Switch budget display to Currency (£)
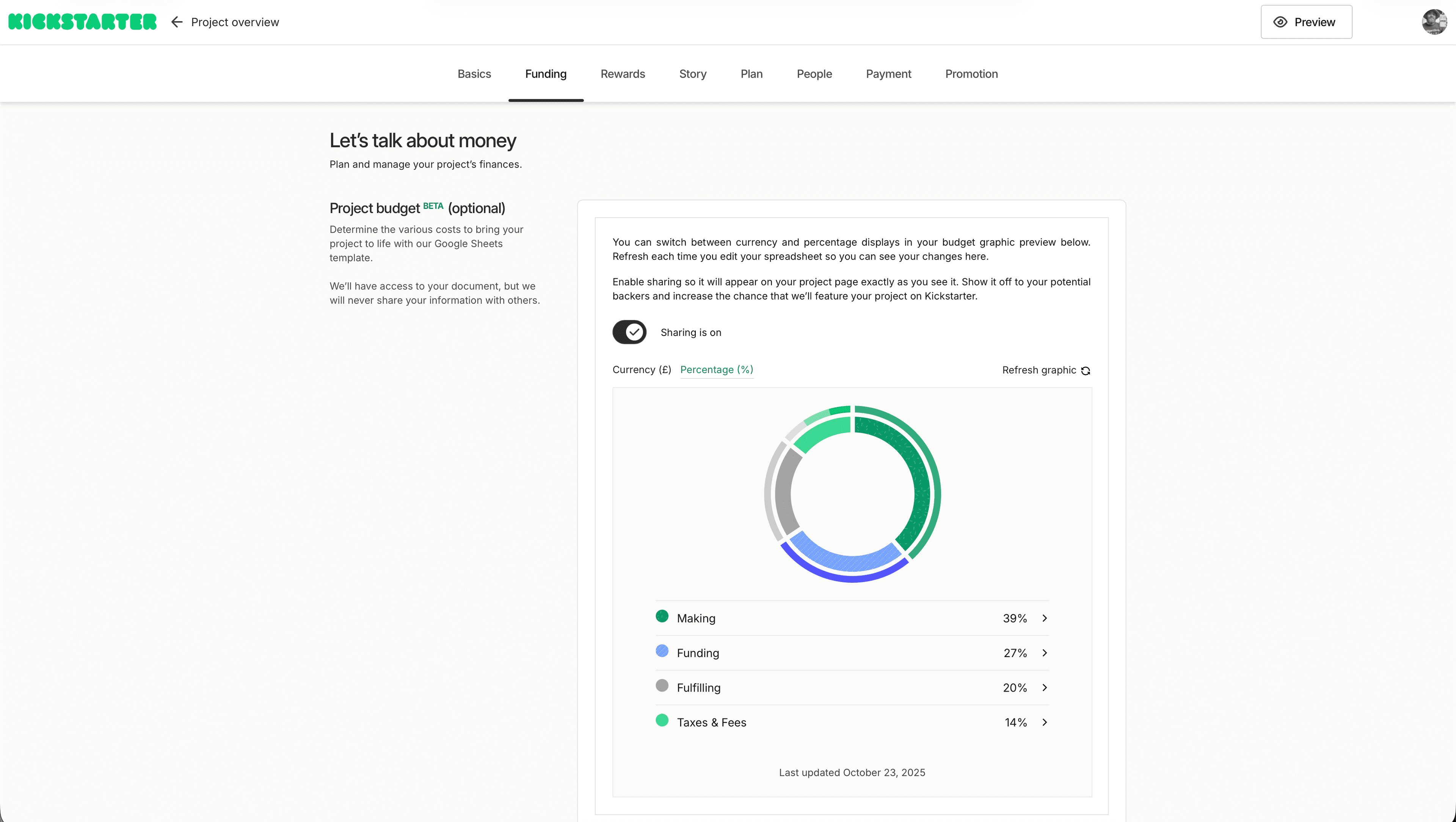 point(642,369)
